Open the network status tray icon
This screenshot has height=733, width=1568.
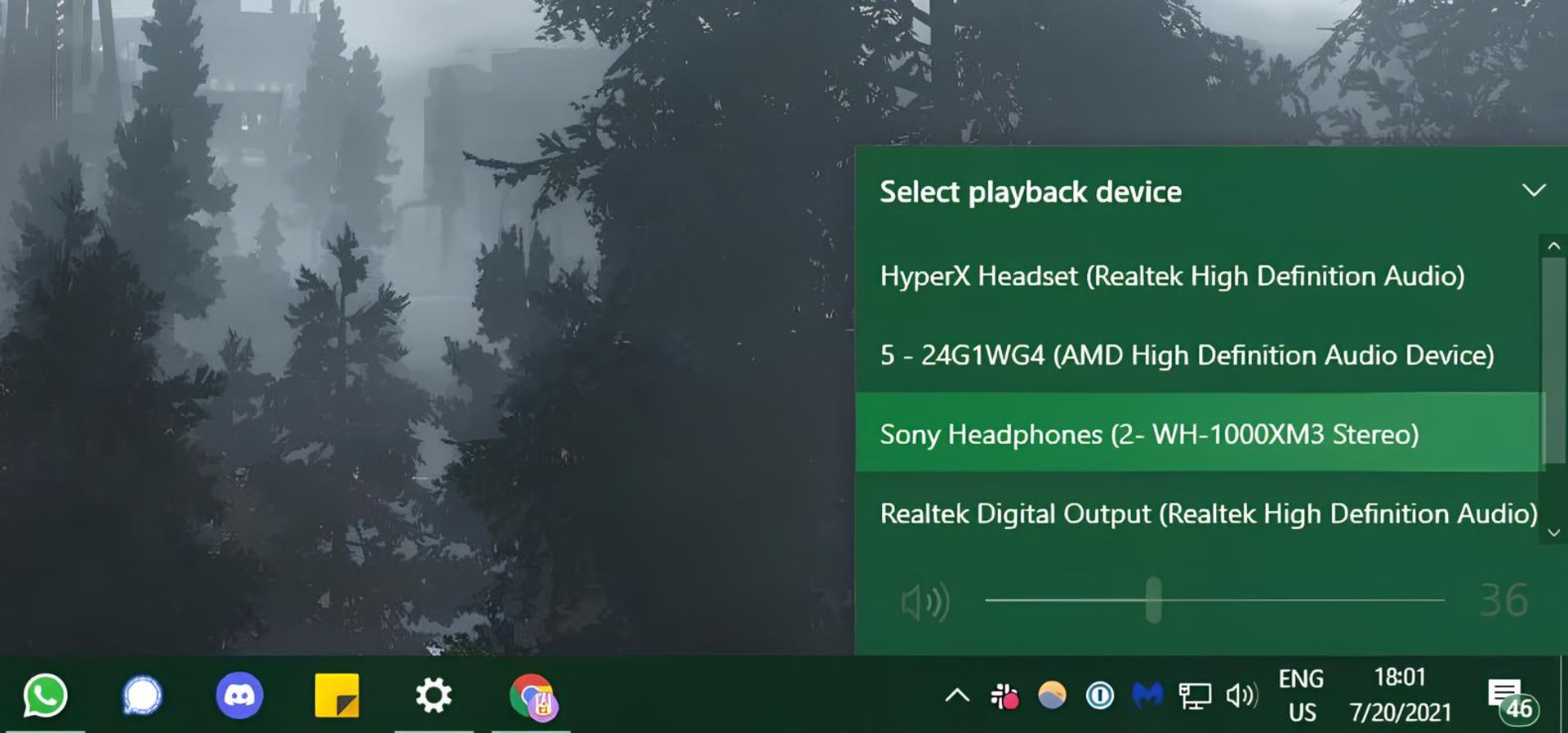click(1195, 696)
